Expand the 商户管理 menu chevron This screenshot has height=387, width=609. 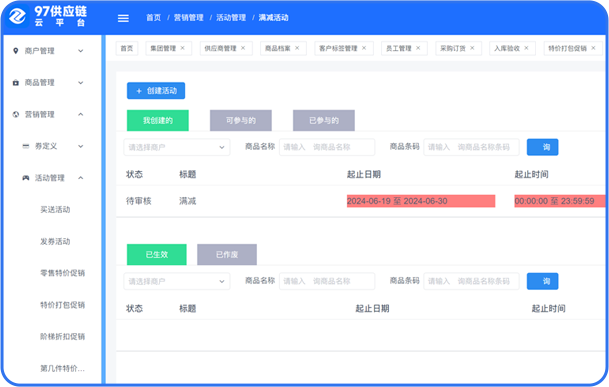point(80,51)
